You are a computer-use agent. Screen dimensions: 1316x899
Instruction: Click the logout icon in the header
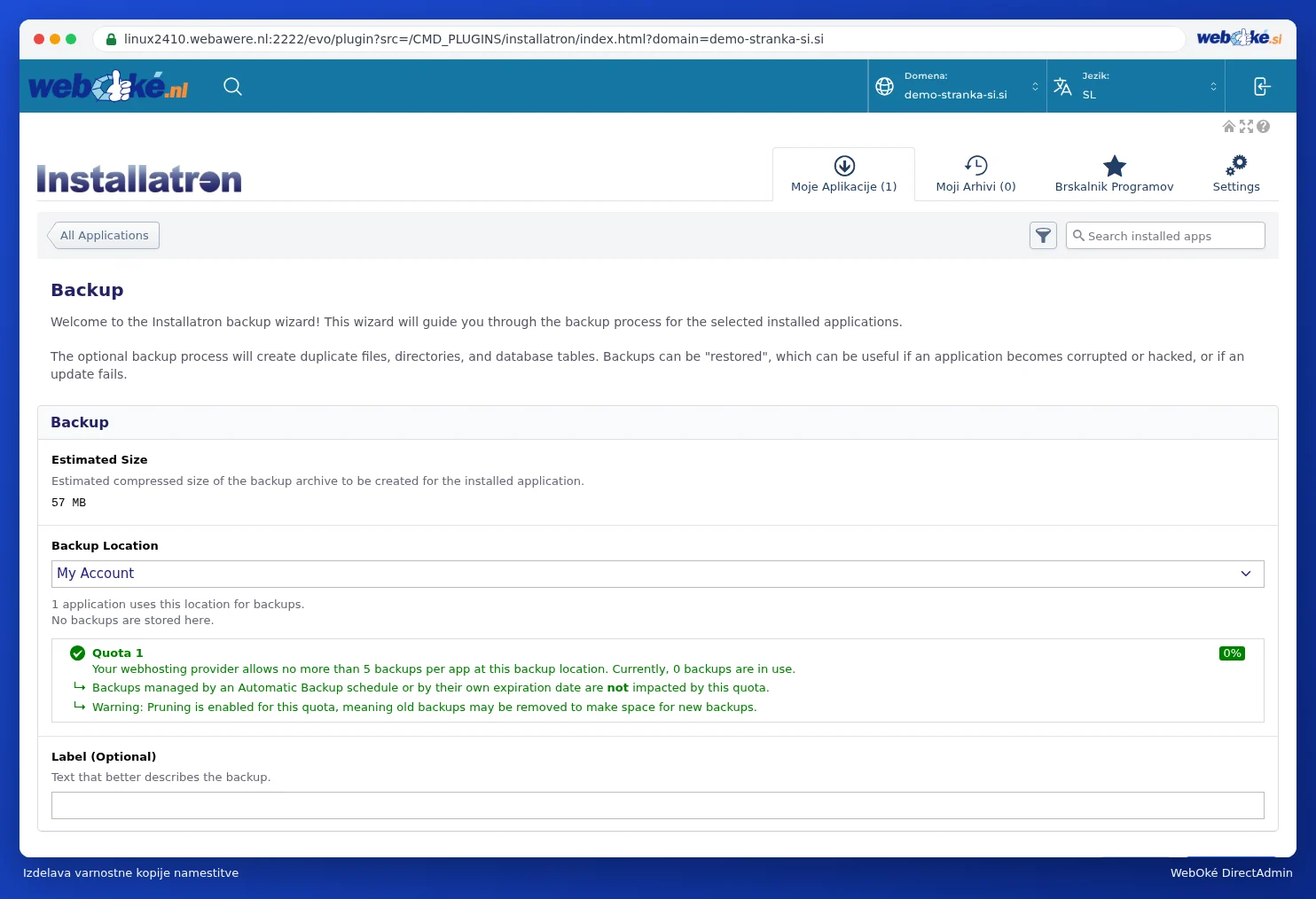coord(1262,86)
